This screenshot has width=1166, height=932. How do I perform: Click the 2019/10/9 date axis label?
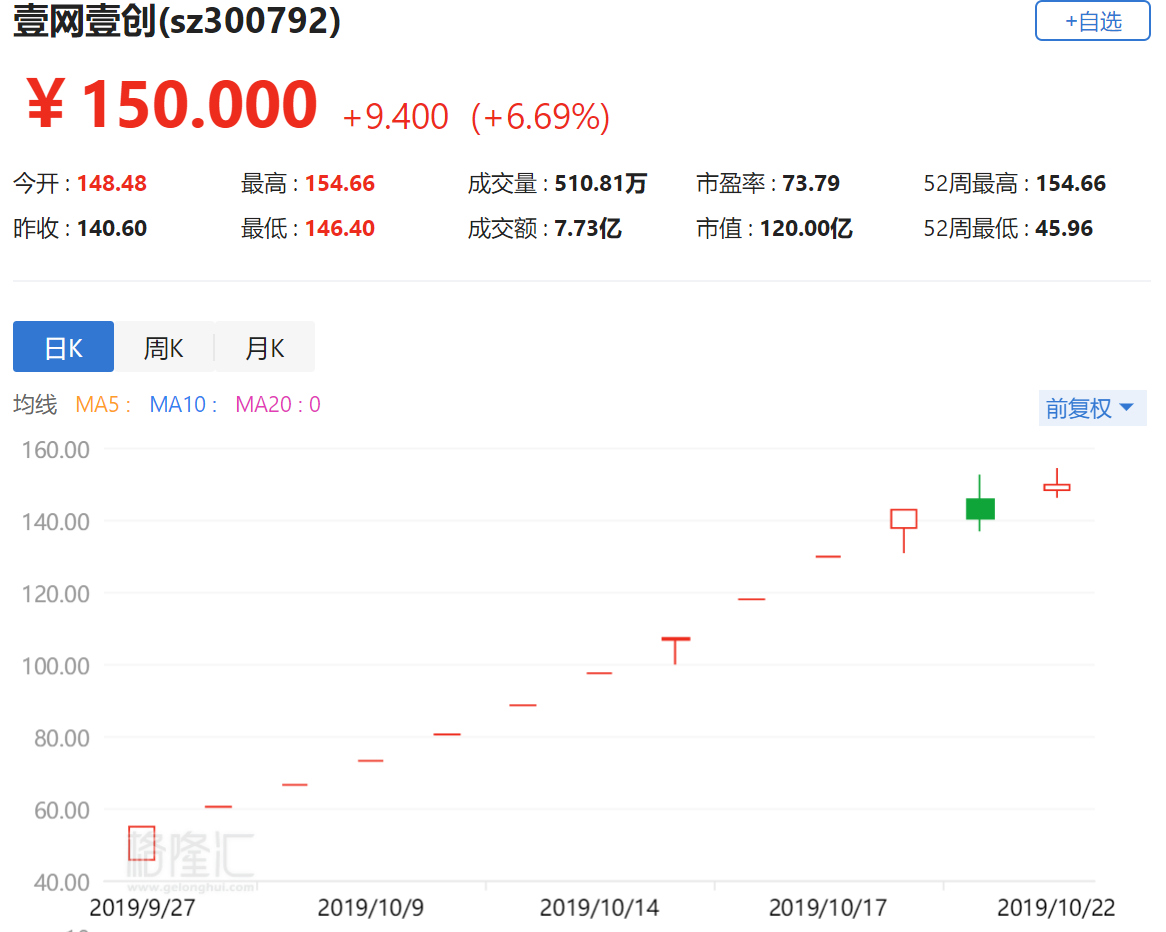pos(370,907)
